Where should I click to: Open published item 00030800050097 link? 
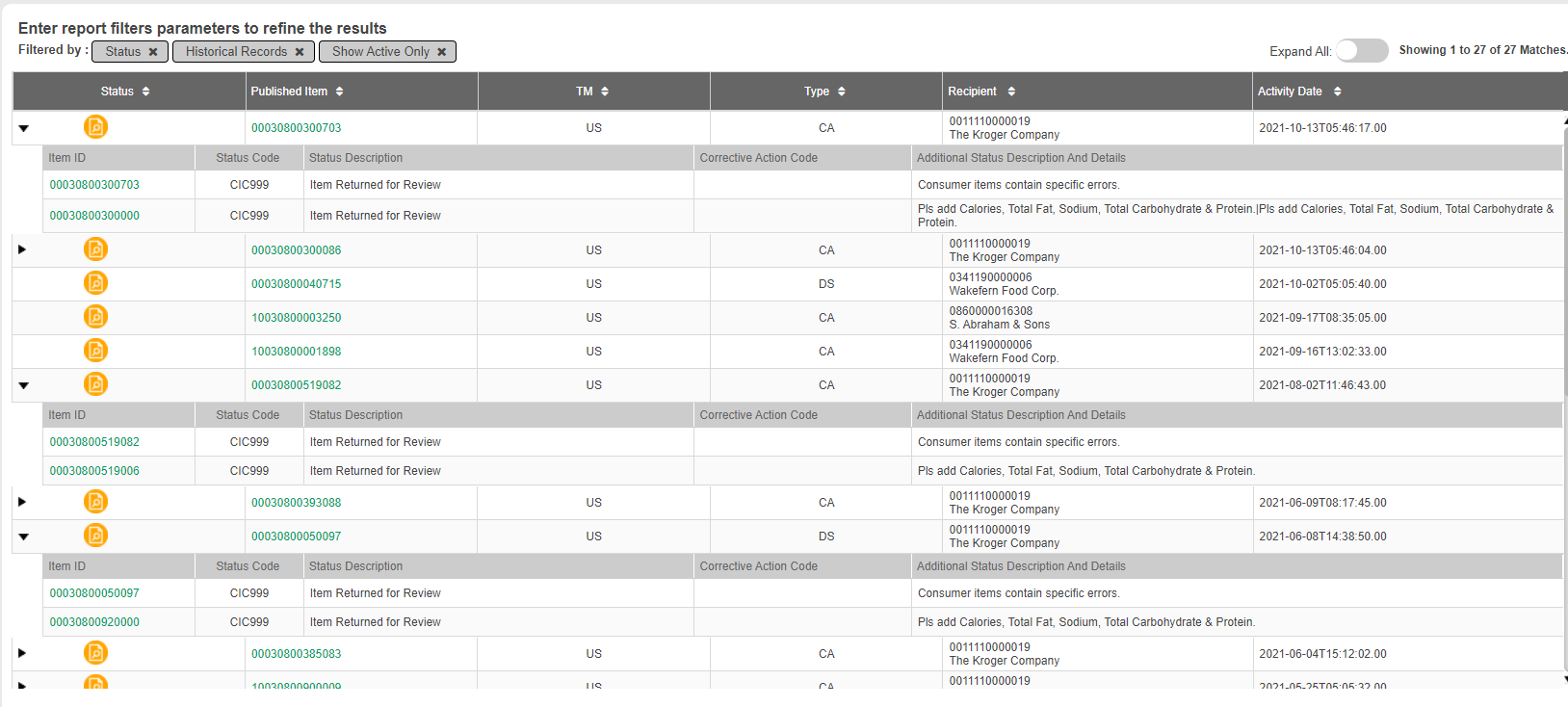click(x=297, y=537)
